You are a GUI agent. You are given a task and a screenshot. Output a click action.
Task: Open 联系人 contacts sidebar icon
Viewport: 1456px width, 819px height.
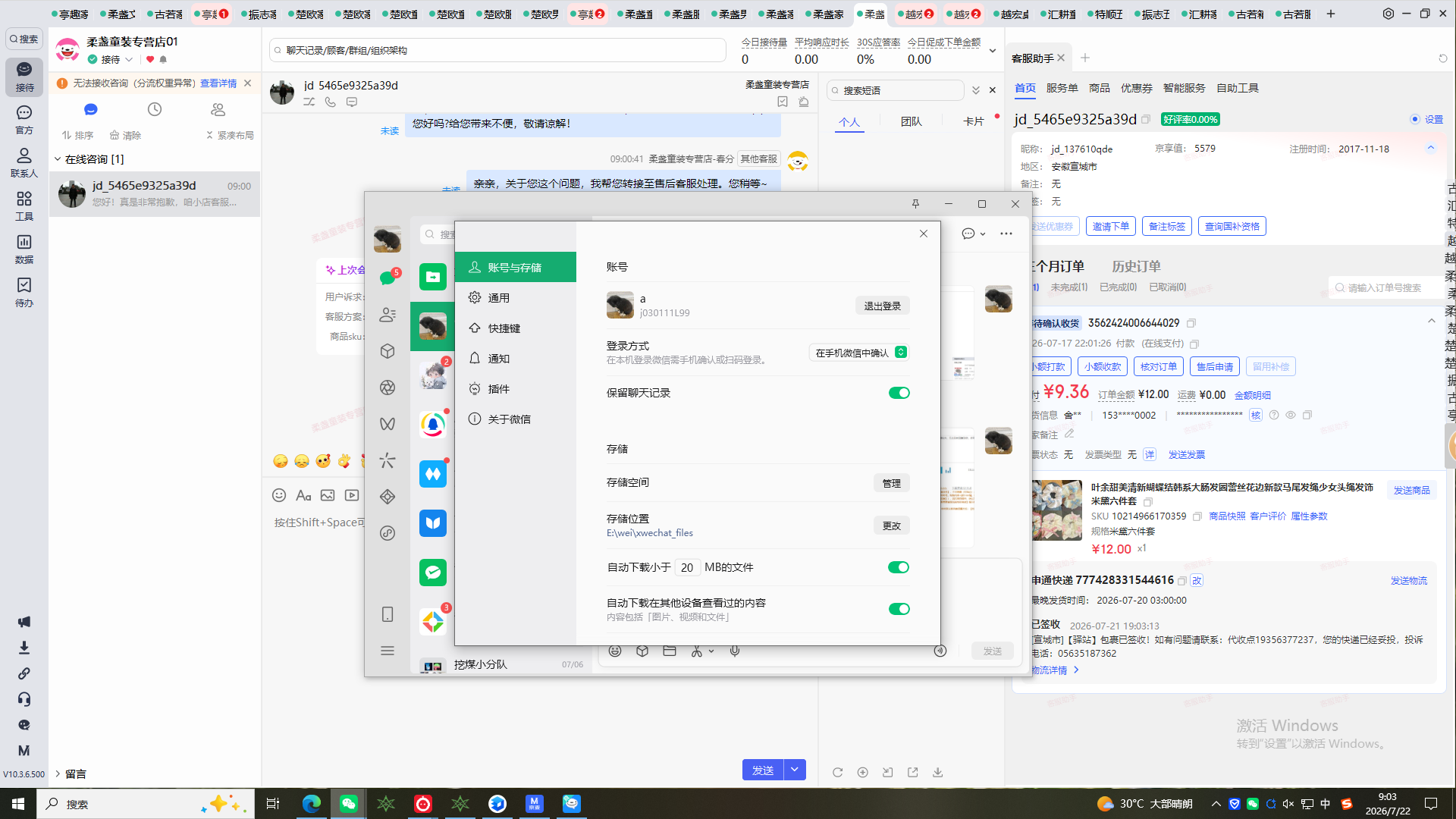(24, 162)
